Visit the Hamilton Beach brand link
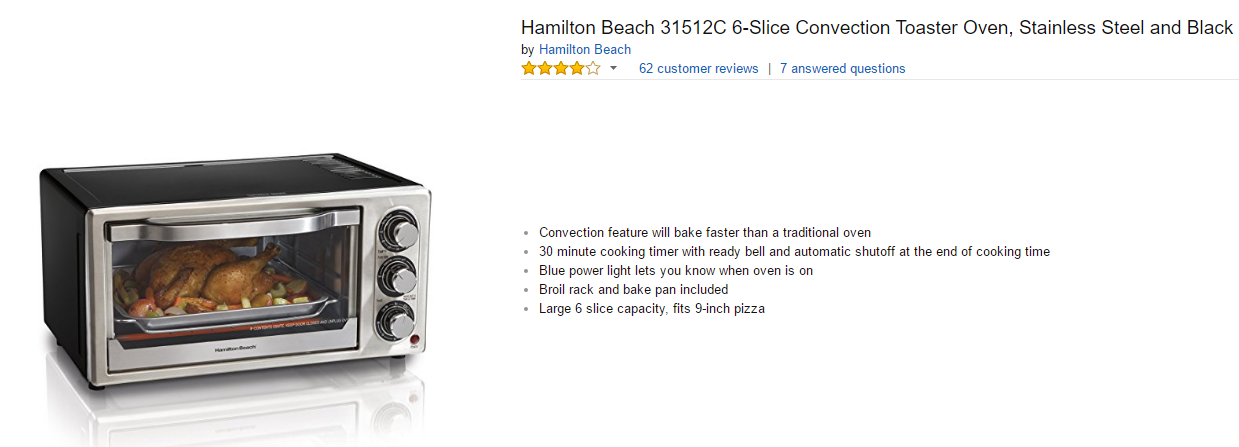Viewport: 1239px width, 447px height. pos(584,49)
